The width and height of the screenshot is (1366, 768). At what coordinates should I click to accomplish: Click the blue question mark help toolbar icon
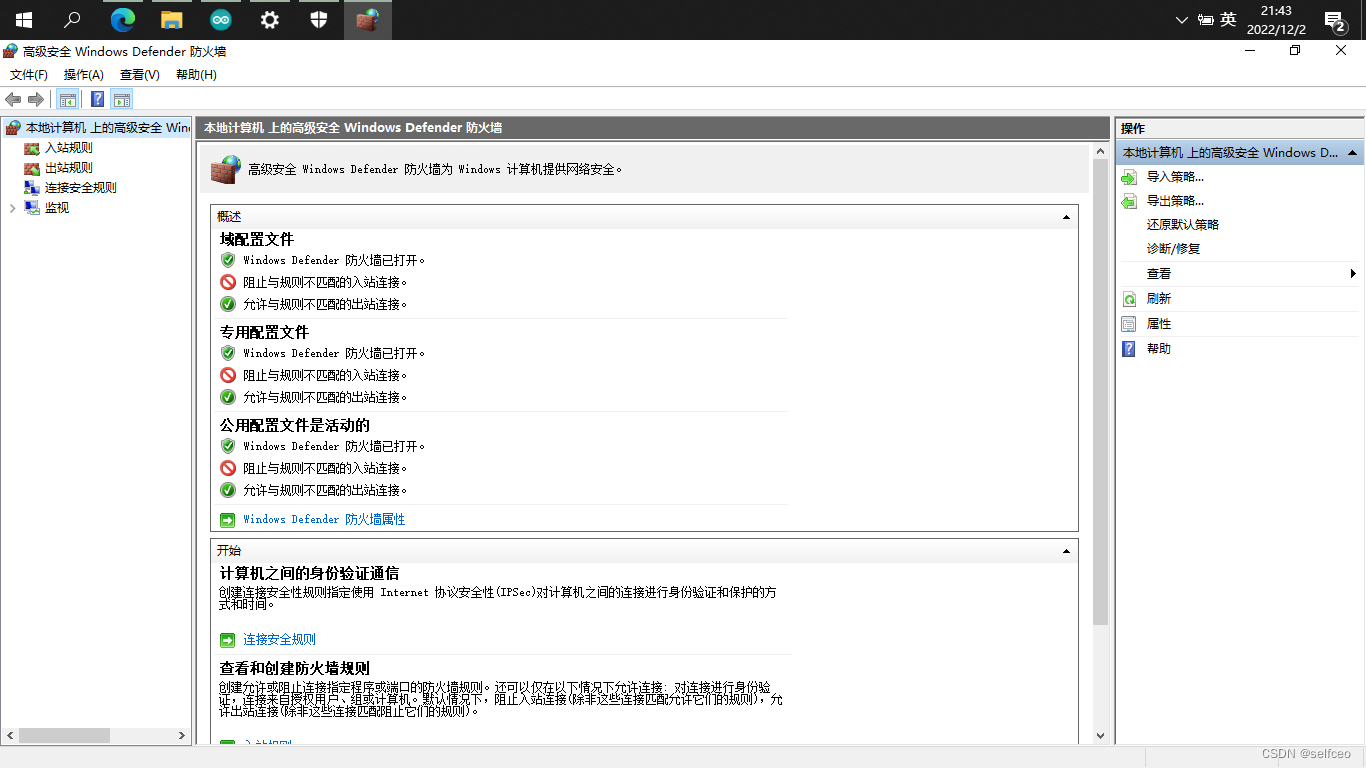click(97, 99)
